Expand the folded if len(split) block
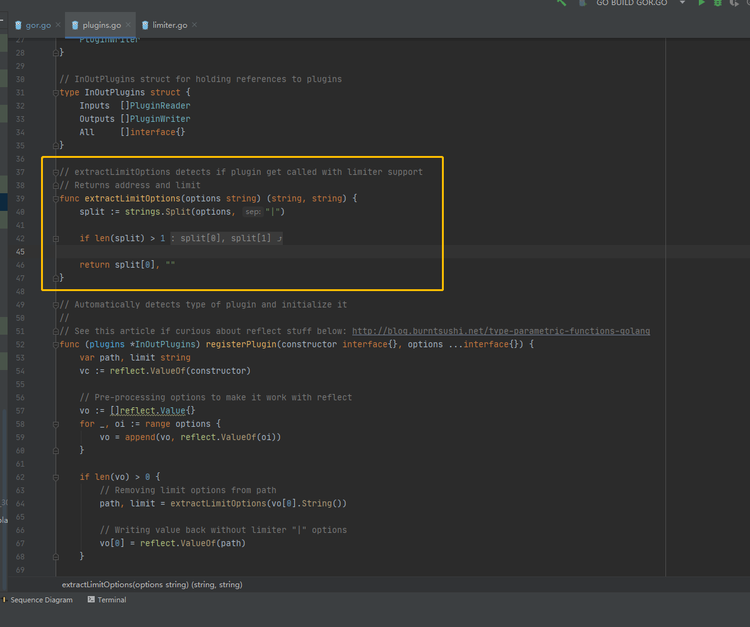The width and height of the screenshot is (750, 627). click(55, 238)
